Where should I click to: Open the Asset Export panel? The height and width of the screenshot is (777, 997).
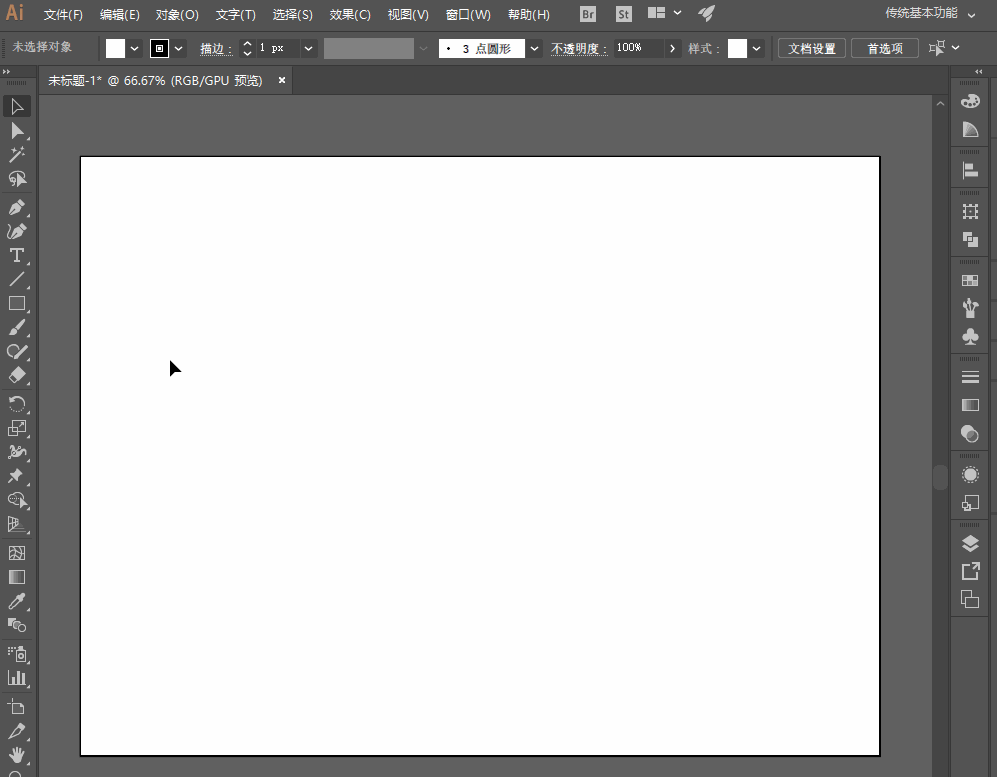click(970, 572)
